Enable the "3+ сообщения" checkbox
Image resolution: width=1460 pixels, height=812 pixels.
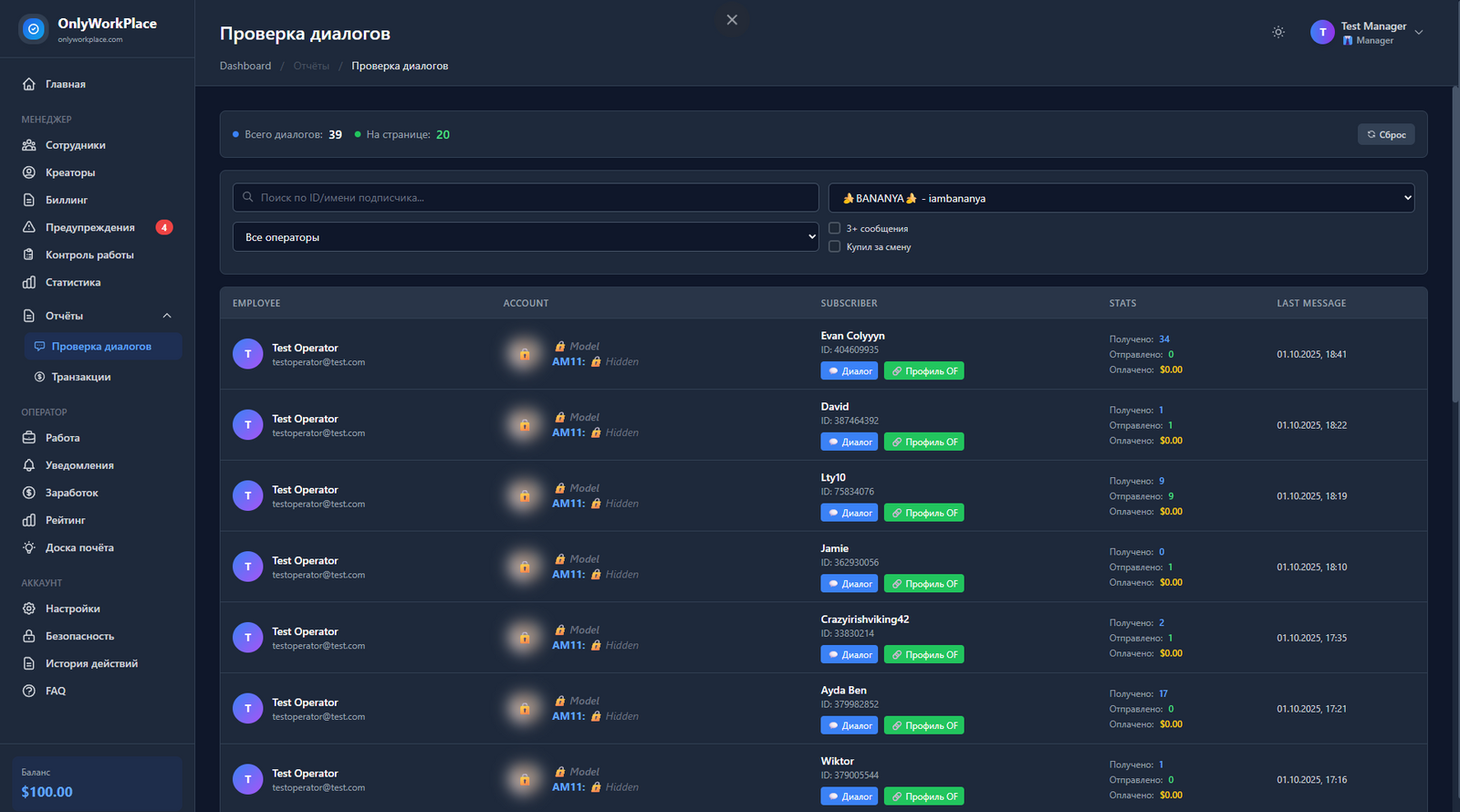(x=834, y=228)
